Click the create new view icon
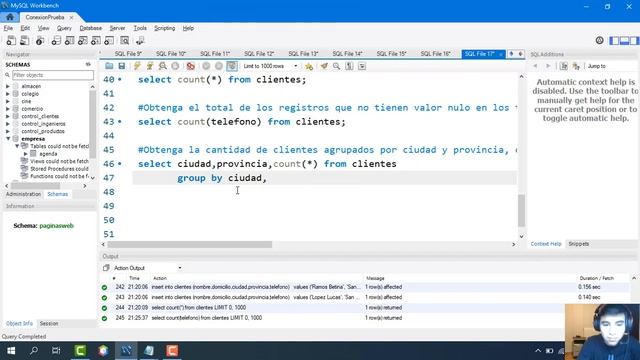The width and height of the screenshot is (640, 360). 82,40
